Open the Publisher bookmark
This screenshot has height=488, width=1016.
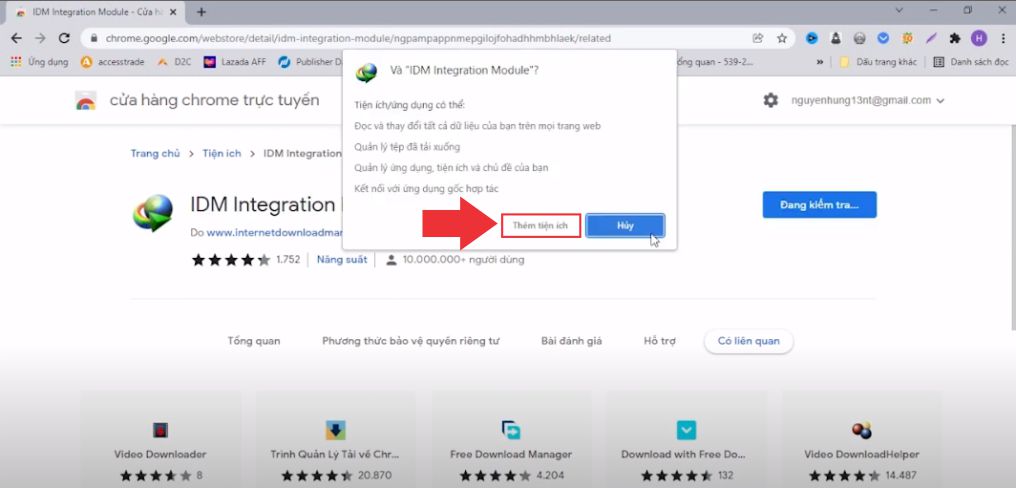click(310, 62)
